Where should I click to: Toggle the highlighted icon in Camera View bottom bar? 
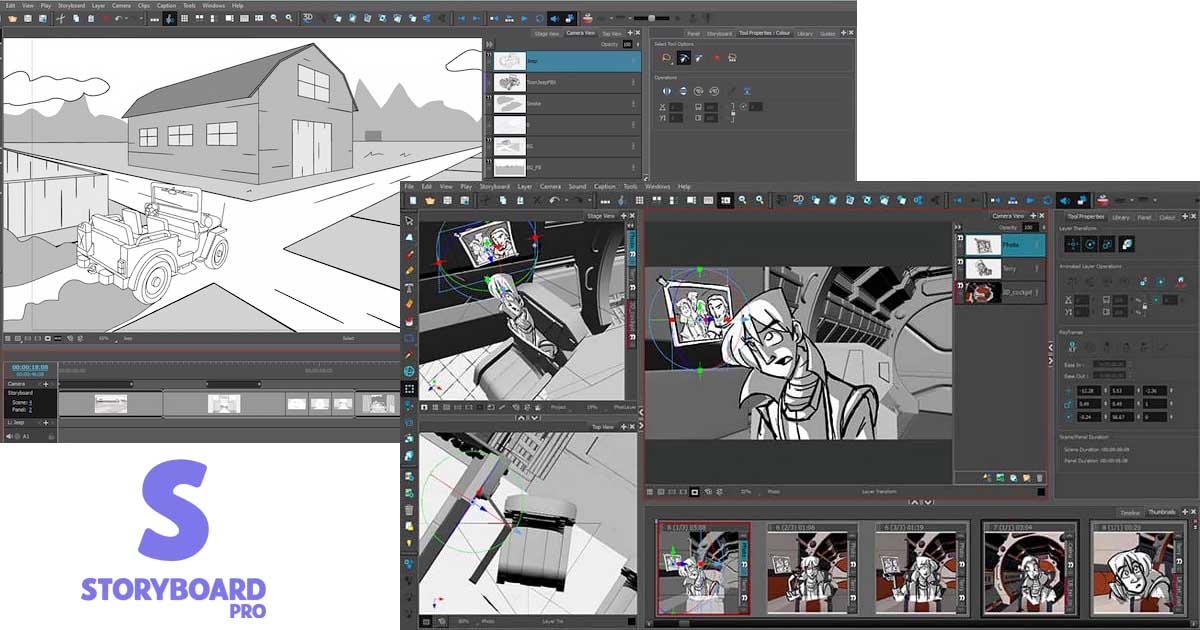coord(694,492)
